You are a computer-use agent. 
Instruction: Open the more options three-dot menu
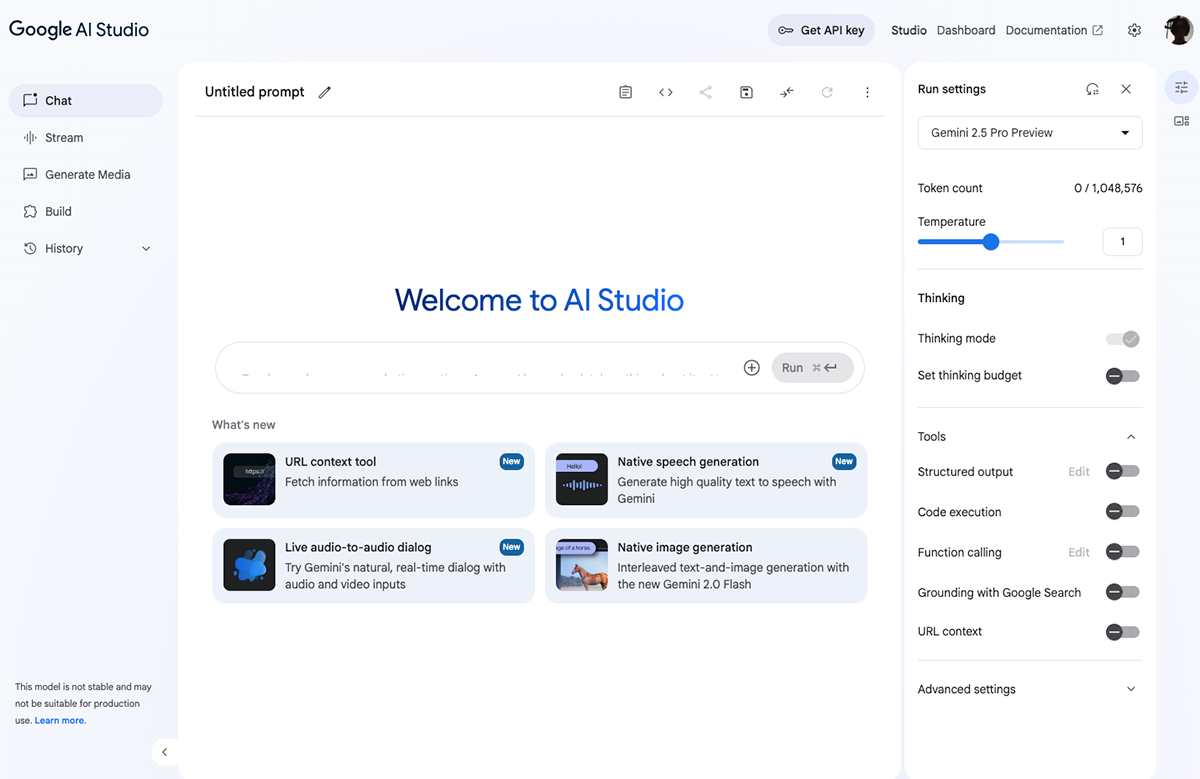pyautogui.click(x=867, y=92)
